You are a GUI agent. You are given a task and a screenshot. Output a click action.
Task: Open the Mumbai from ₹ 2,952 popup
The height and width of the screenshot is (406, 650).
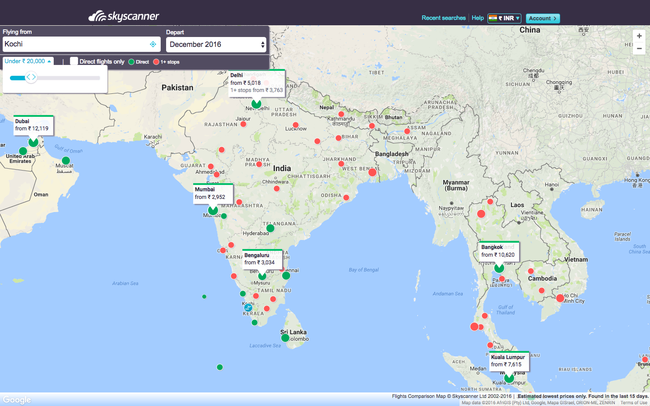tap(213, 194)
